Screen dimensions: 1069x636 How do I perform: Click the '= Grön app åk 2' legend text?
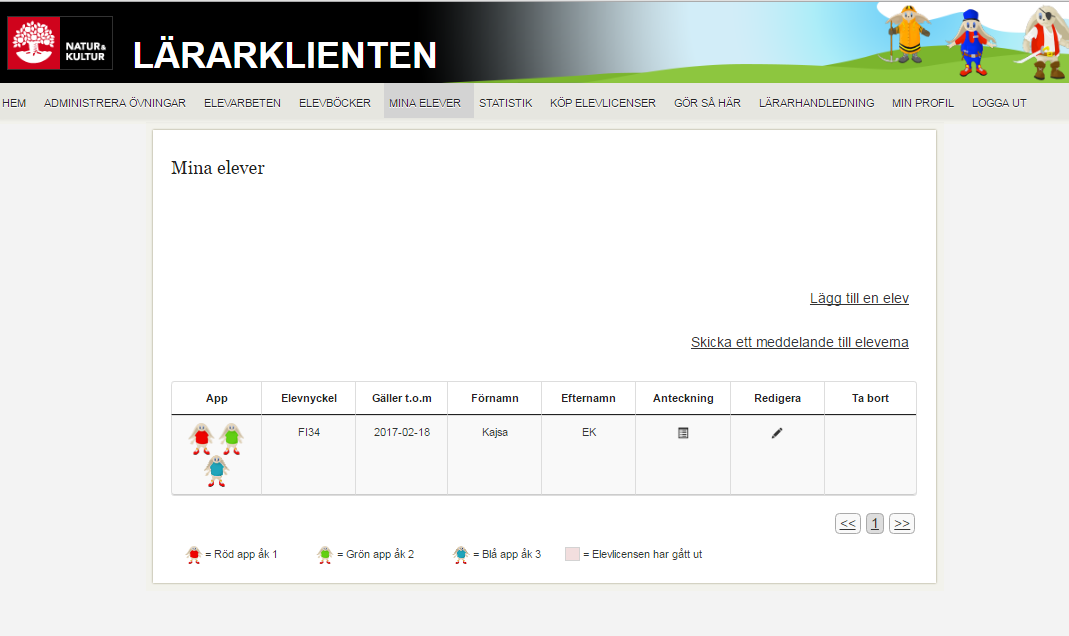click(x=376, y=554)
